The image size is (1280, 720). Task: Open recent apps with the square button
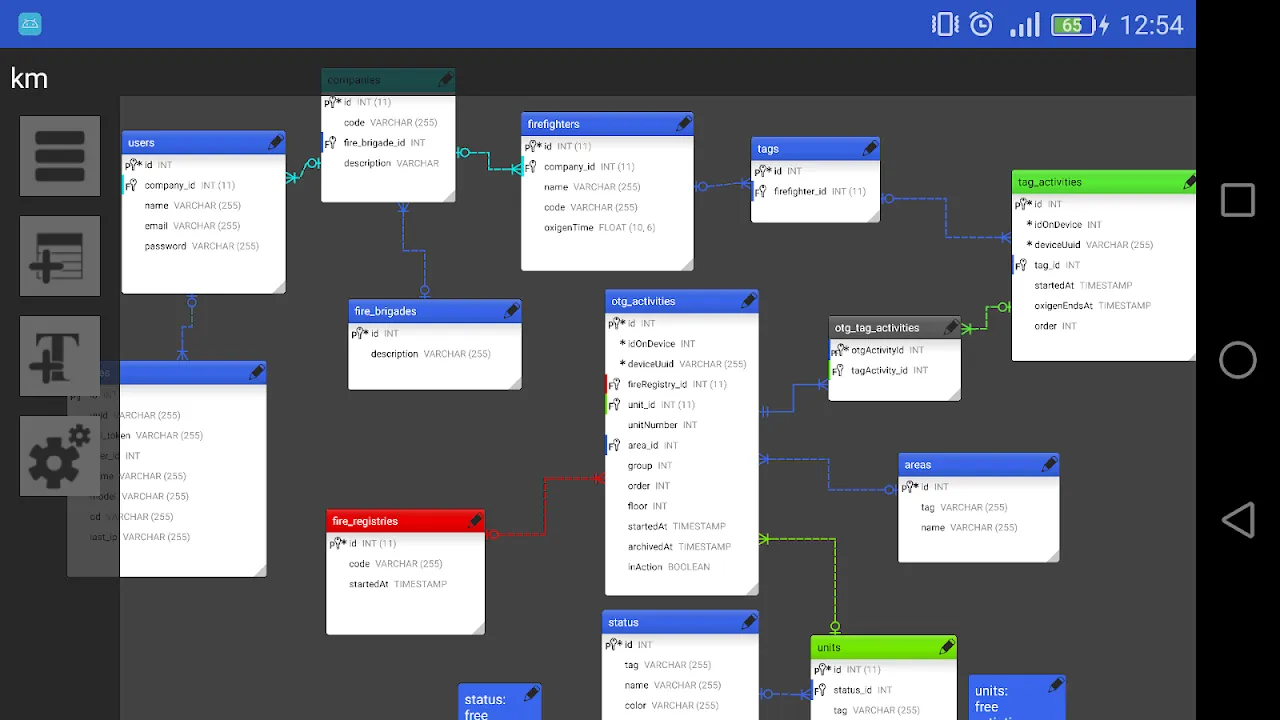tap(1238, 199)
